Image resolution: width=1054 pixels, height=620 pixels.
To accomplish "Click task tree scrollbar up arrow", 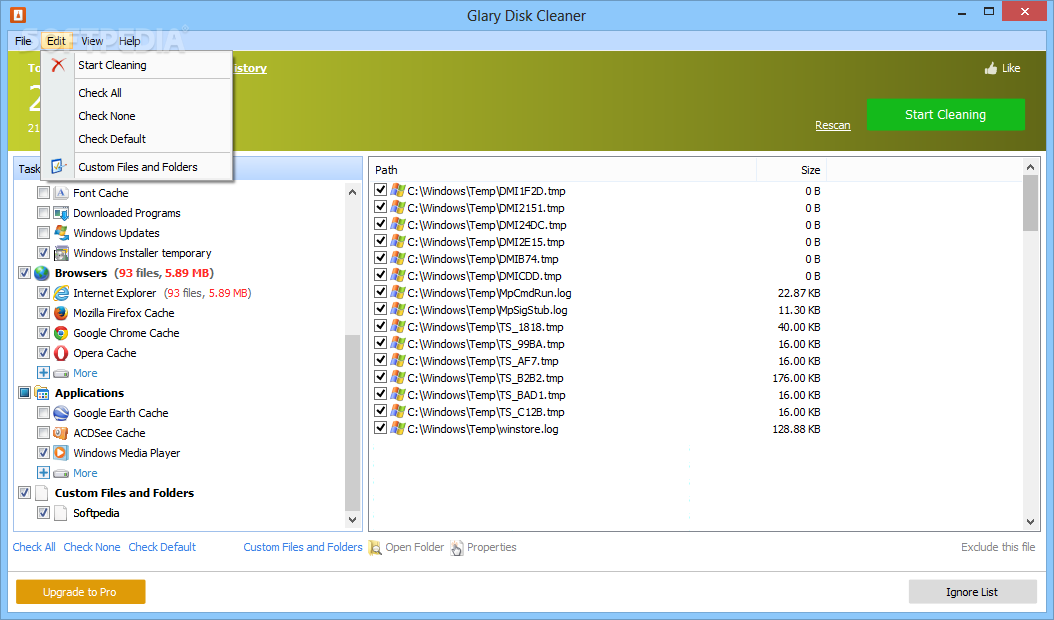I will coord(352,192).
